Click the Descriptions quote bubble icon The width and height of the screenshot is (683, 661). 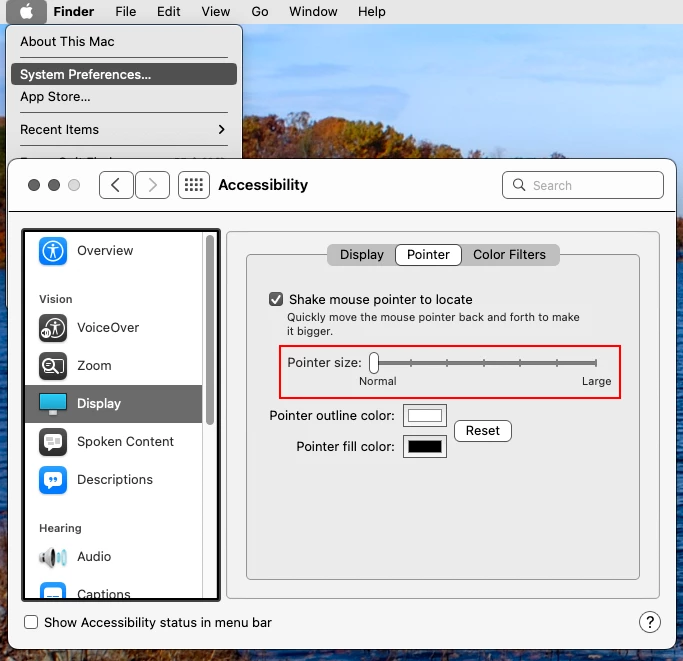(x=53, y=480)
